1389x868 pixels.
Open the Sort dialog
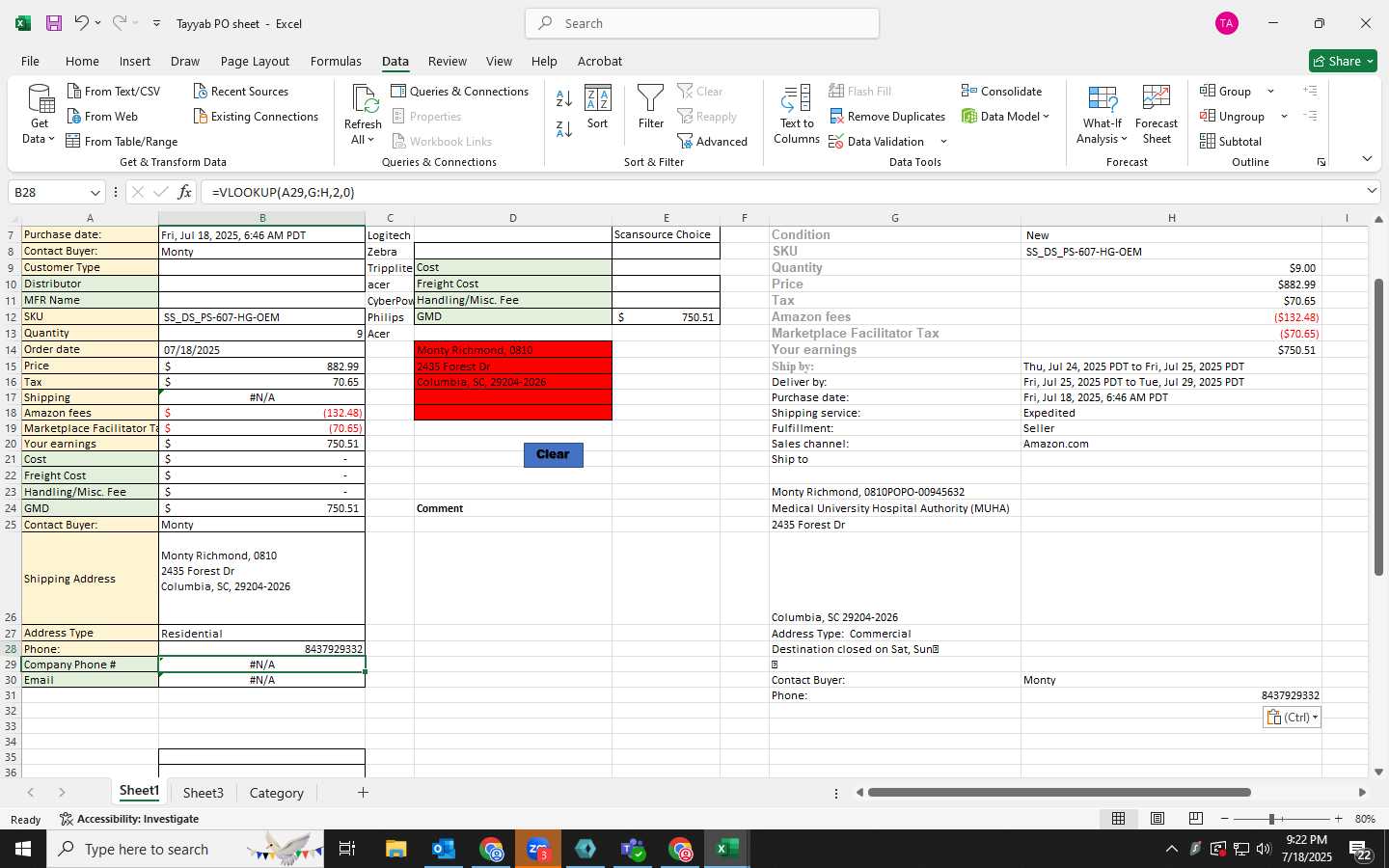click(598, 107)
